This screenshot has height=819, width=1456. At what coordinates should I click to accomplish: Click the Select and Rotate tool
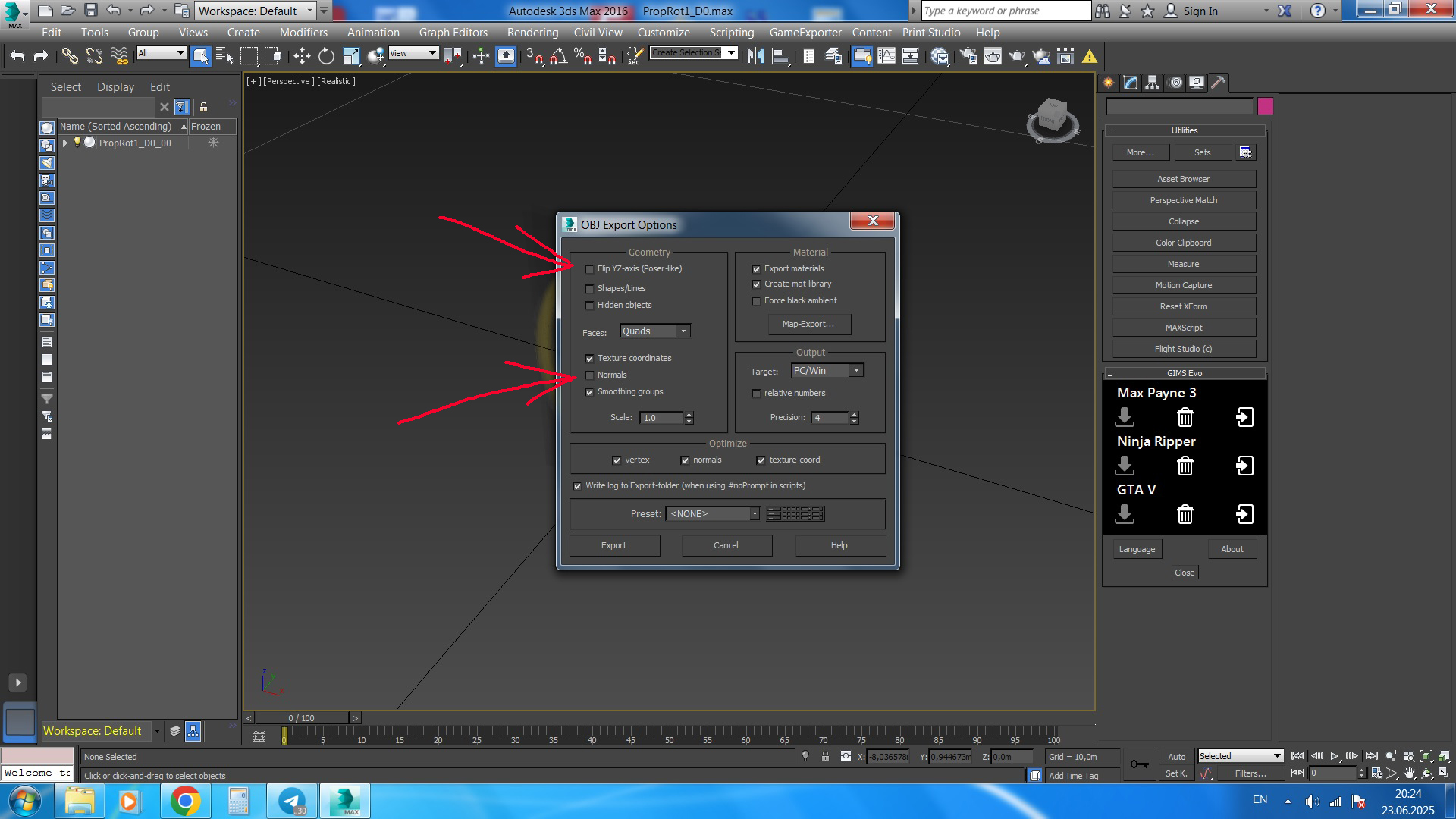tap(326, 56)
